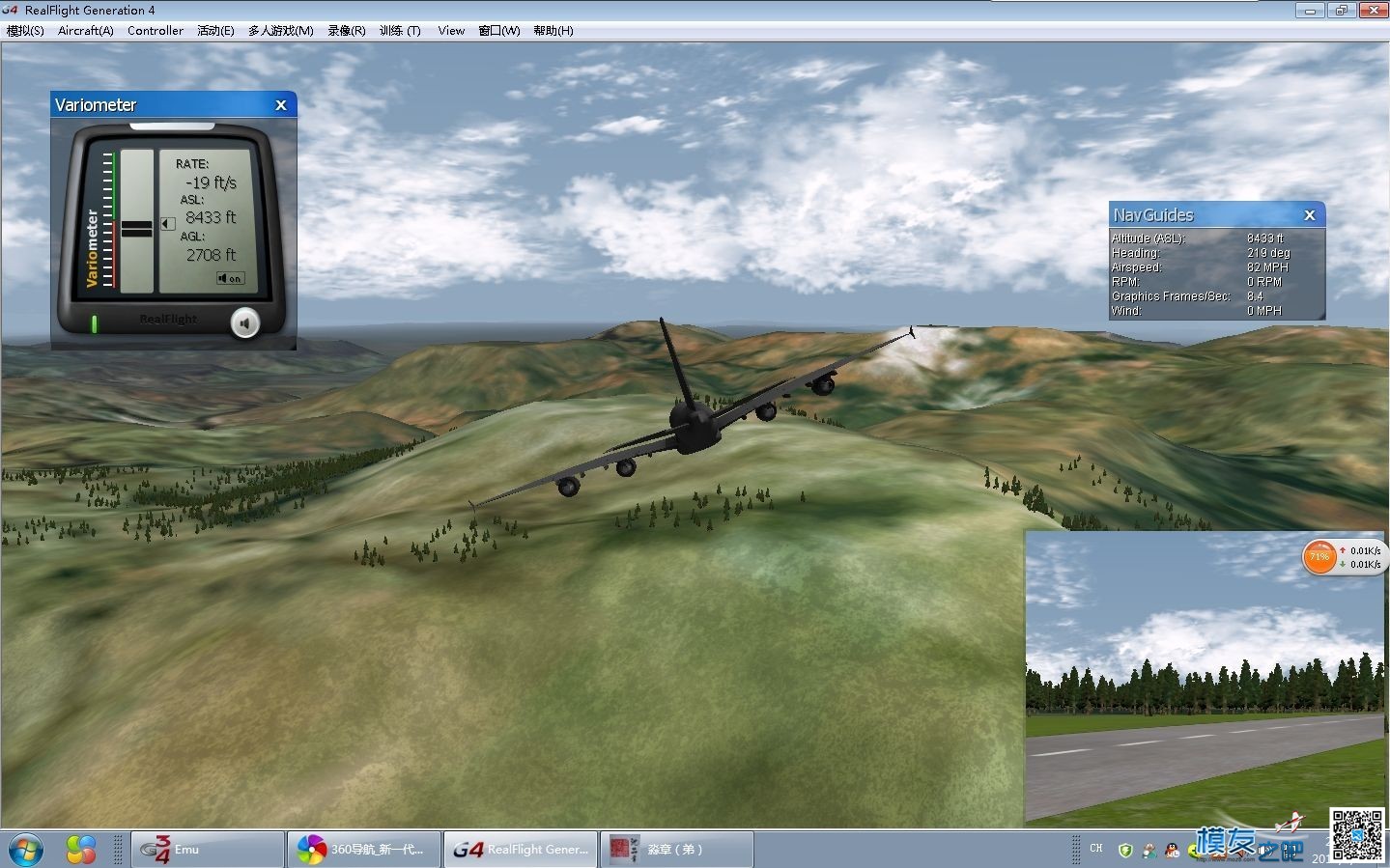Toggle the Variometer round speaker button
This screenshot has width=1390, height=868.
(245, 323)
